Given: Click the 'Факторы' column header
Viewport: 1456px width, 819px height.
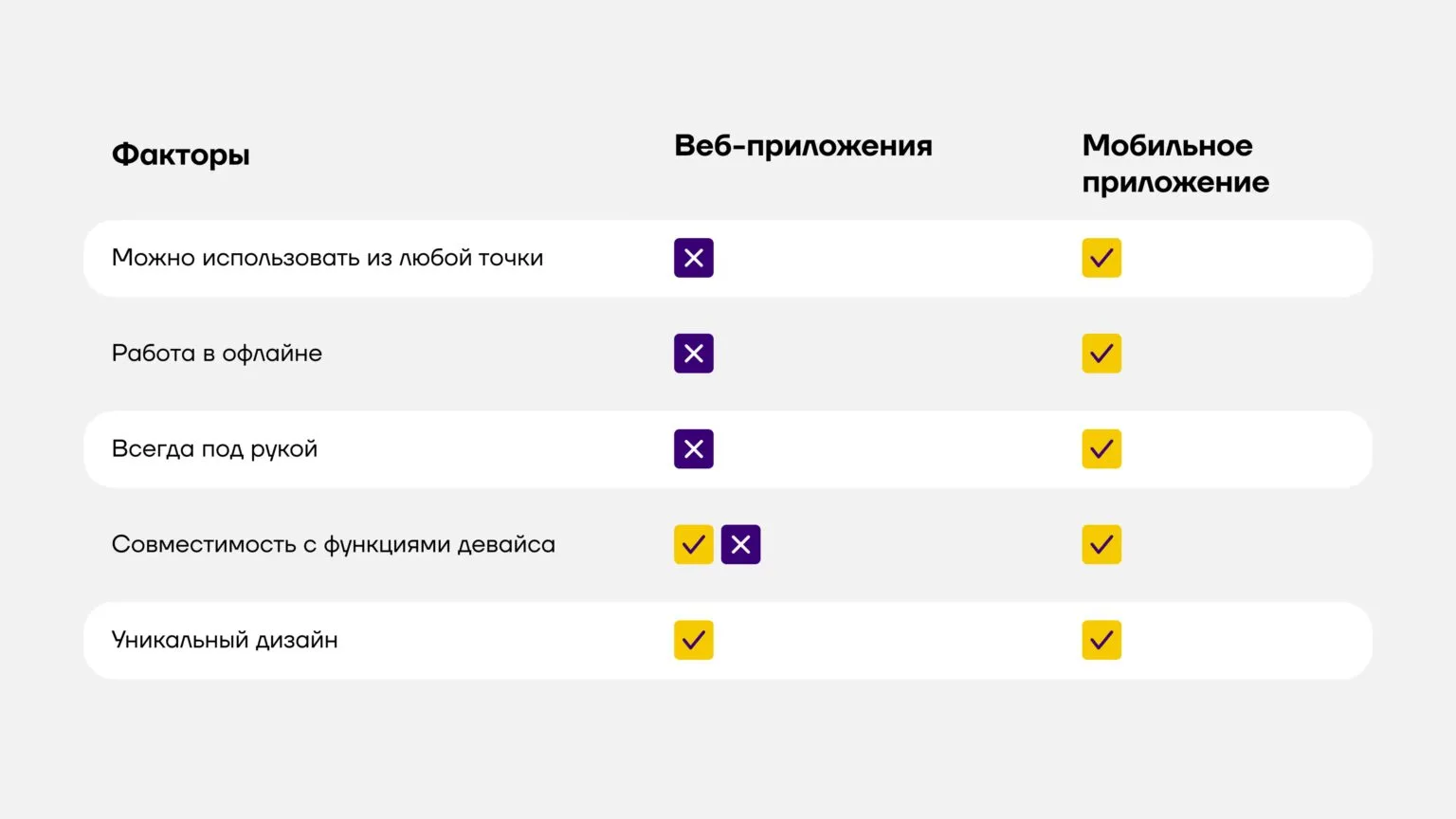Looking at the screenshot, I should tap(181, 155).
